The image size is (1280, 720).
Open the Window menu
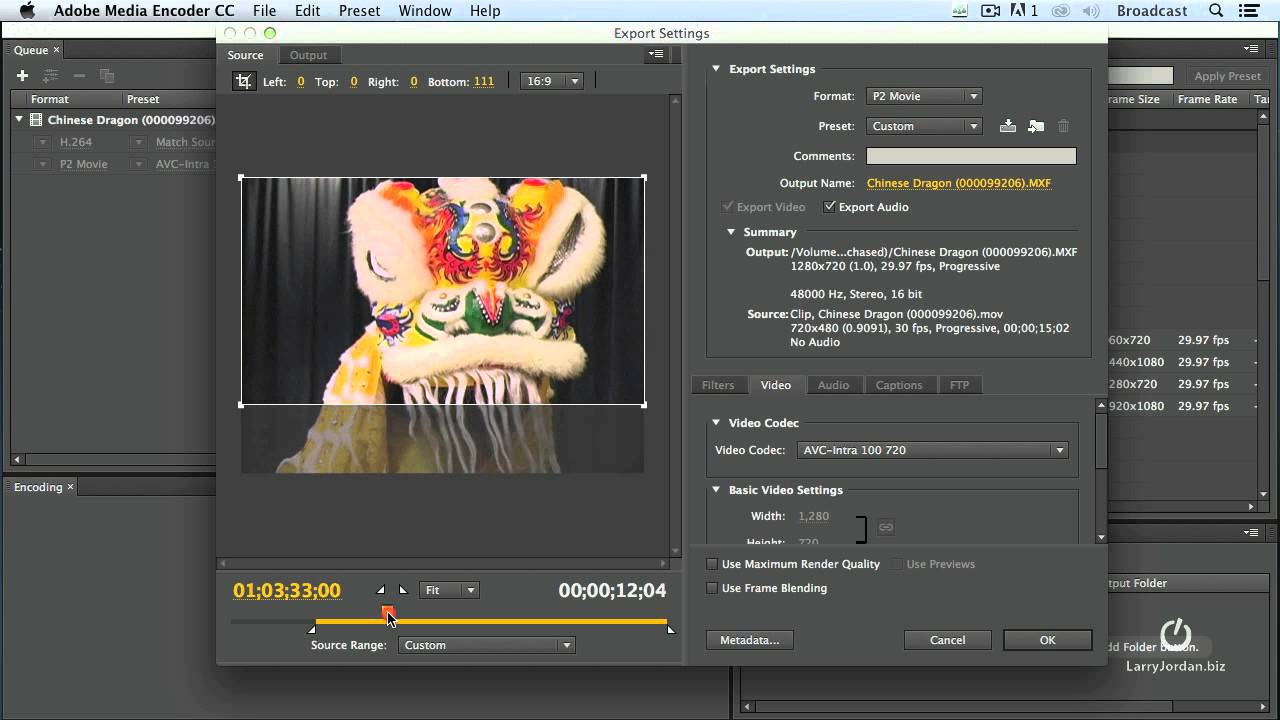tap(424, 11)
